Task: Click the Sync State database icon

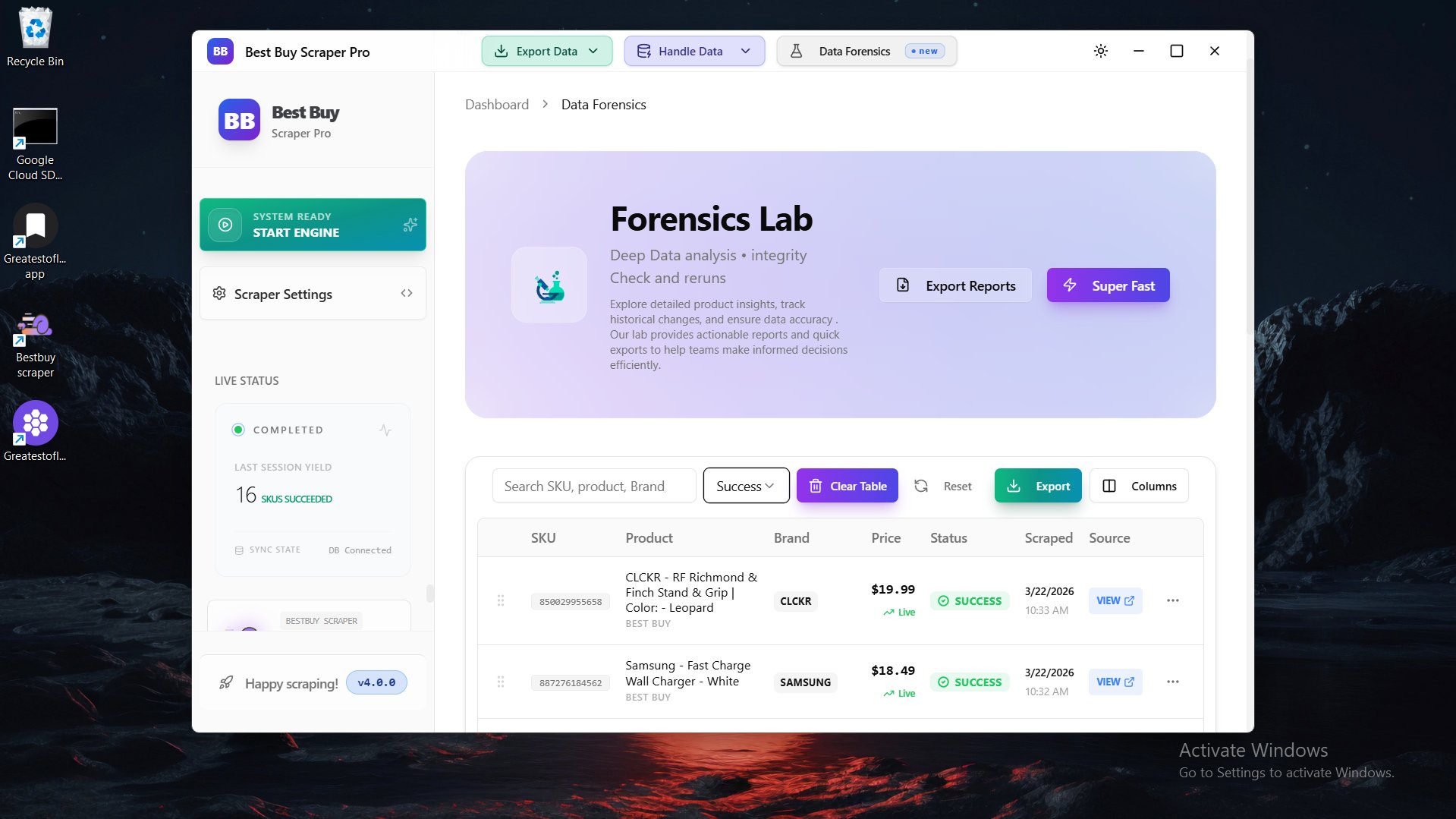Action: pos(239,550)
